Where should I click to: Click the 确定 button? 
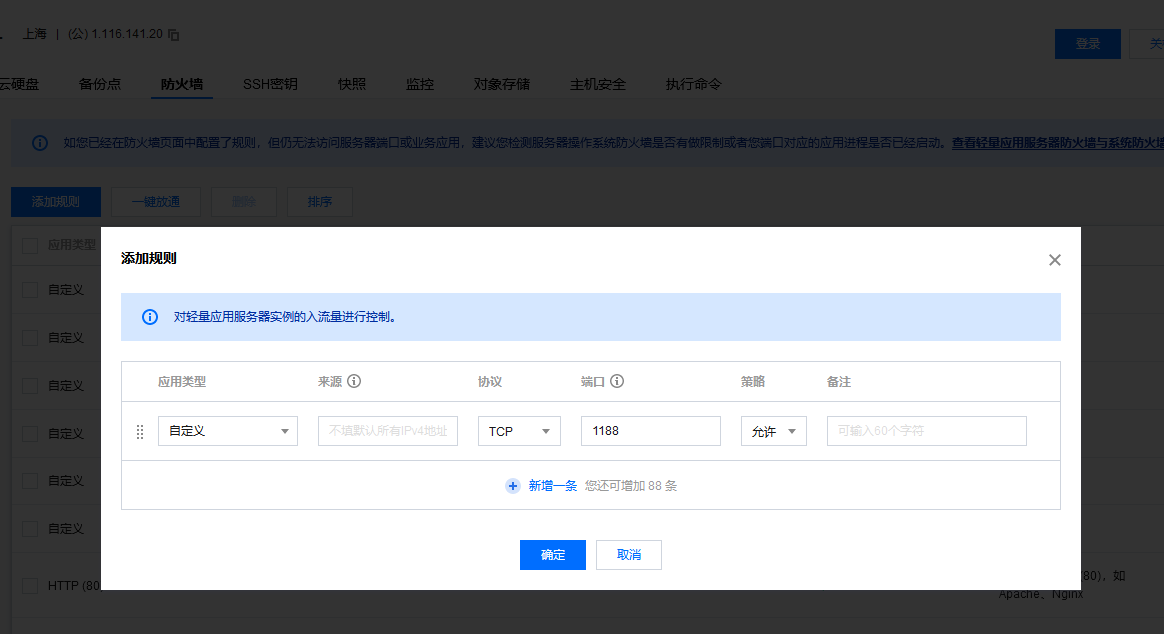[x=552, y=555]
